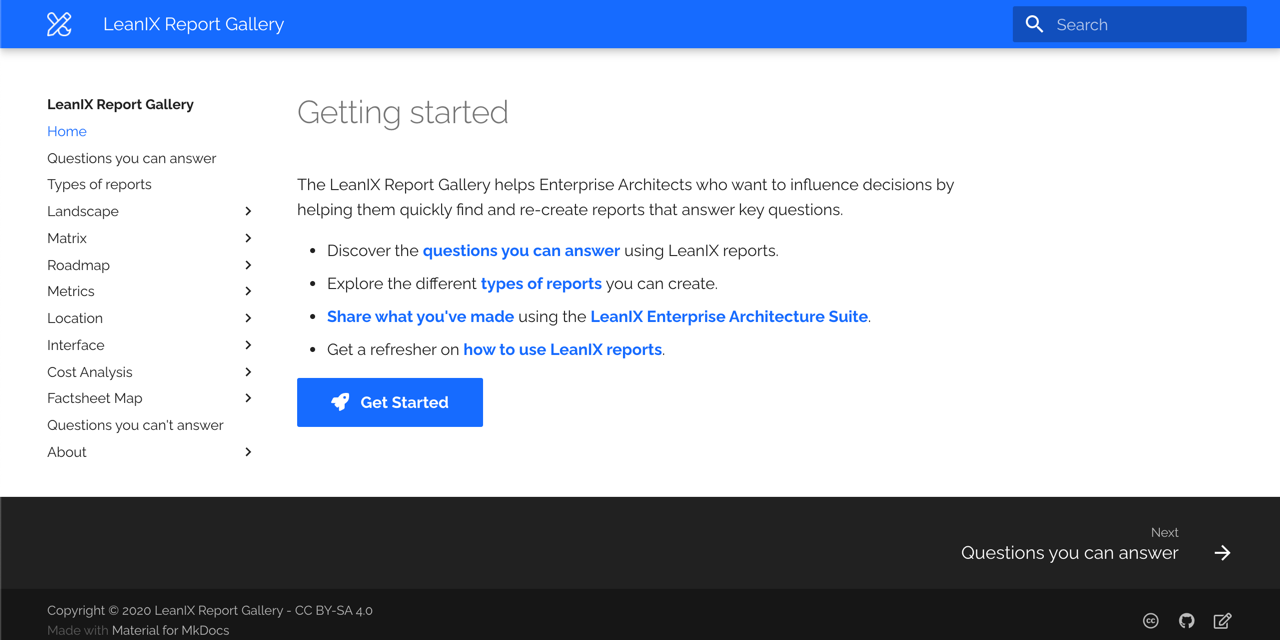Select Roadmap label in sidebar
1280x640 pixels.
(78, 265)
